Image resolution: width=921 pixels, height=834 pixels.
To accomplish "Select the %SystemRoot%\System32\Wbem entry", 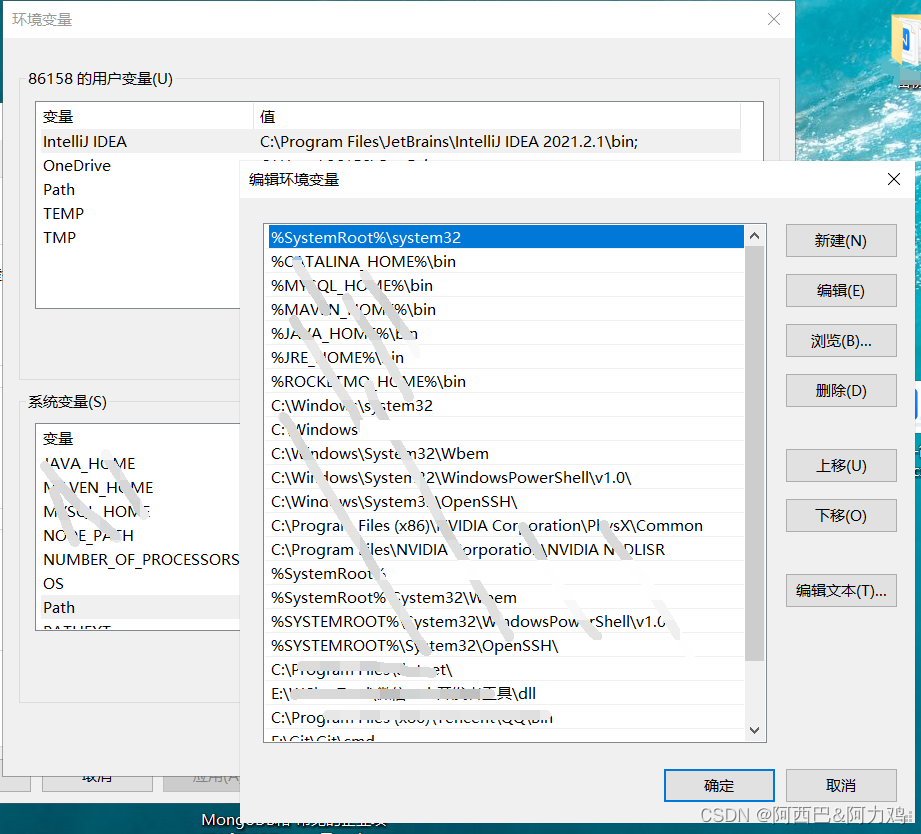I will tap(506, 598).
